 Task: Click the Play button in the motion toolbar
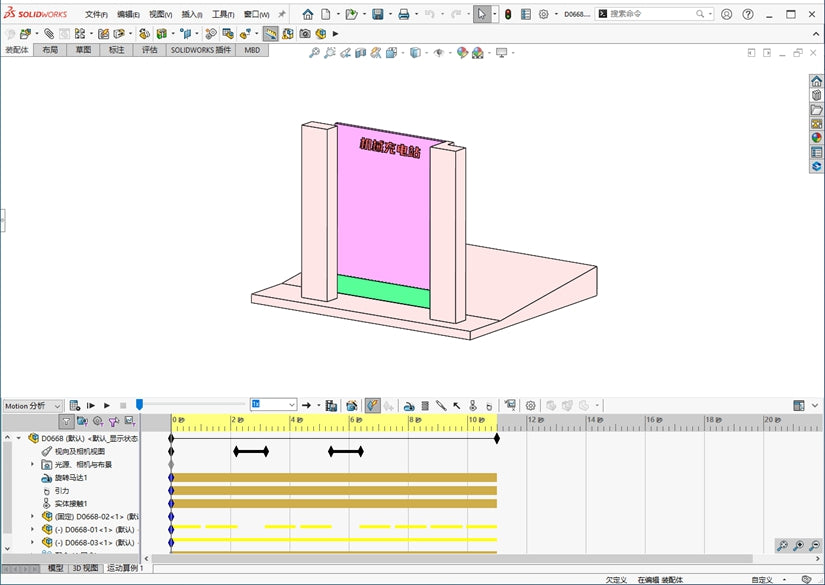(x=107, y=406)
